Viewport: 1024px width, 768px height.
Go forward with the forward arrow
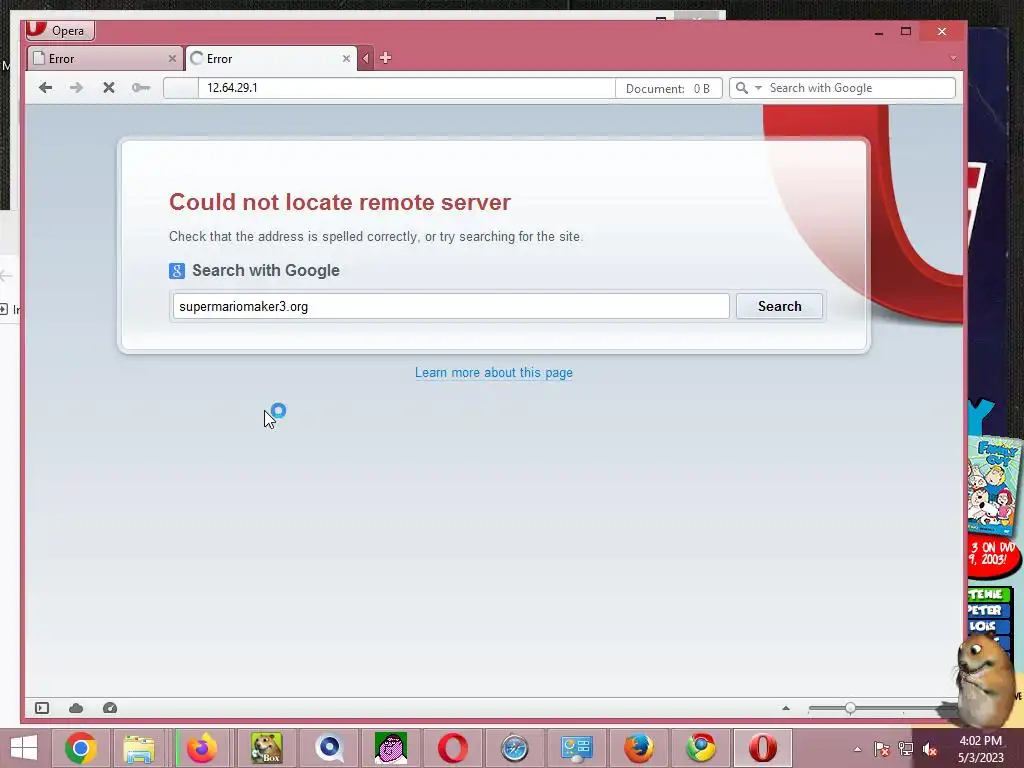point(76,88)
